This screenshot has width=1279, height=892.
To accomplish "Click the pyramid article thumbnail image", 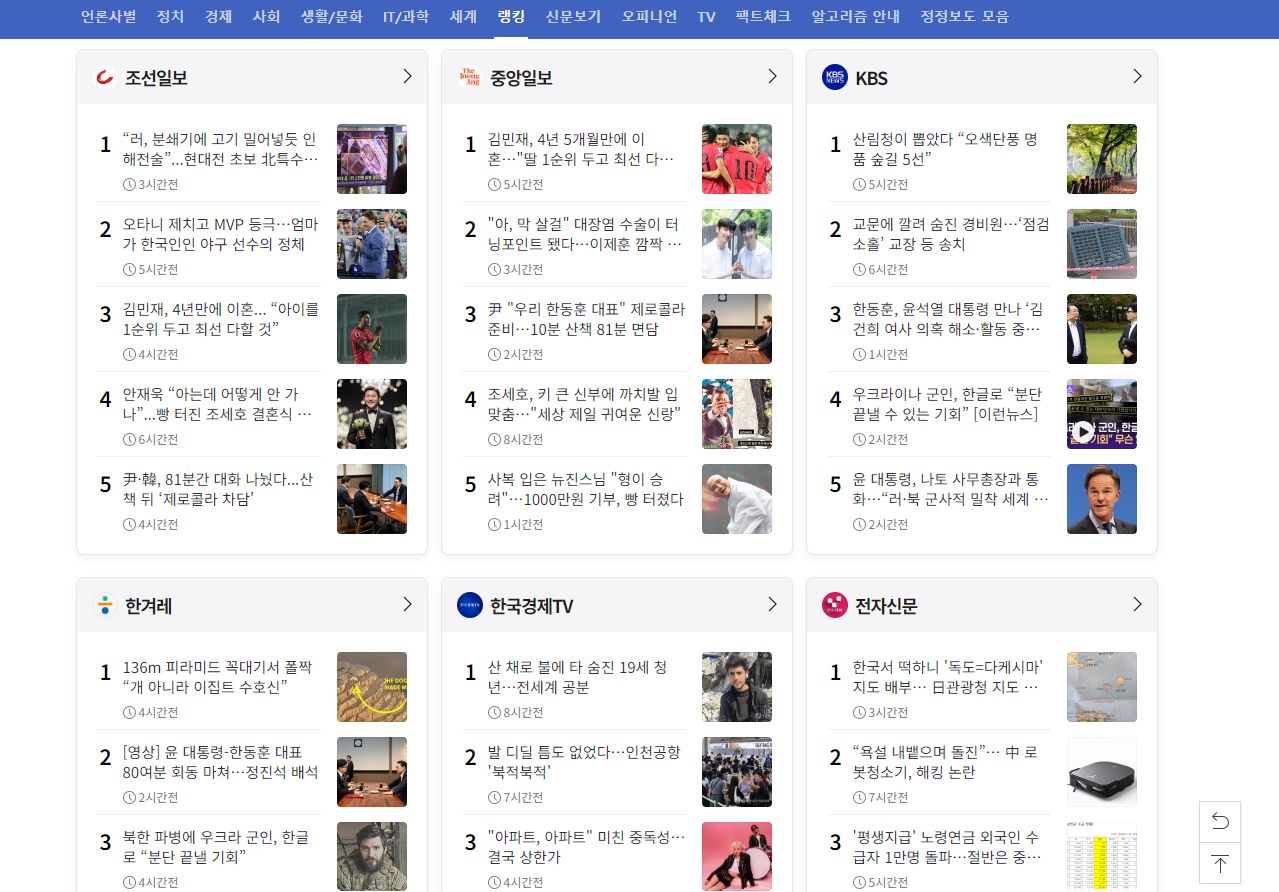I will pos(371,687).
